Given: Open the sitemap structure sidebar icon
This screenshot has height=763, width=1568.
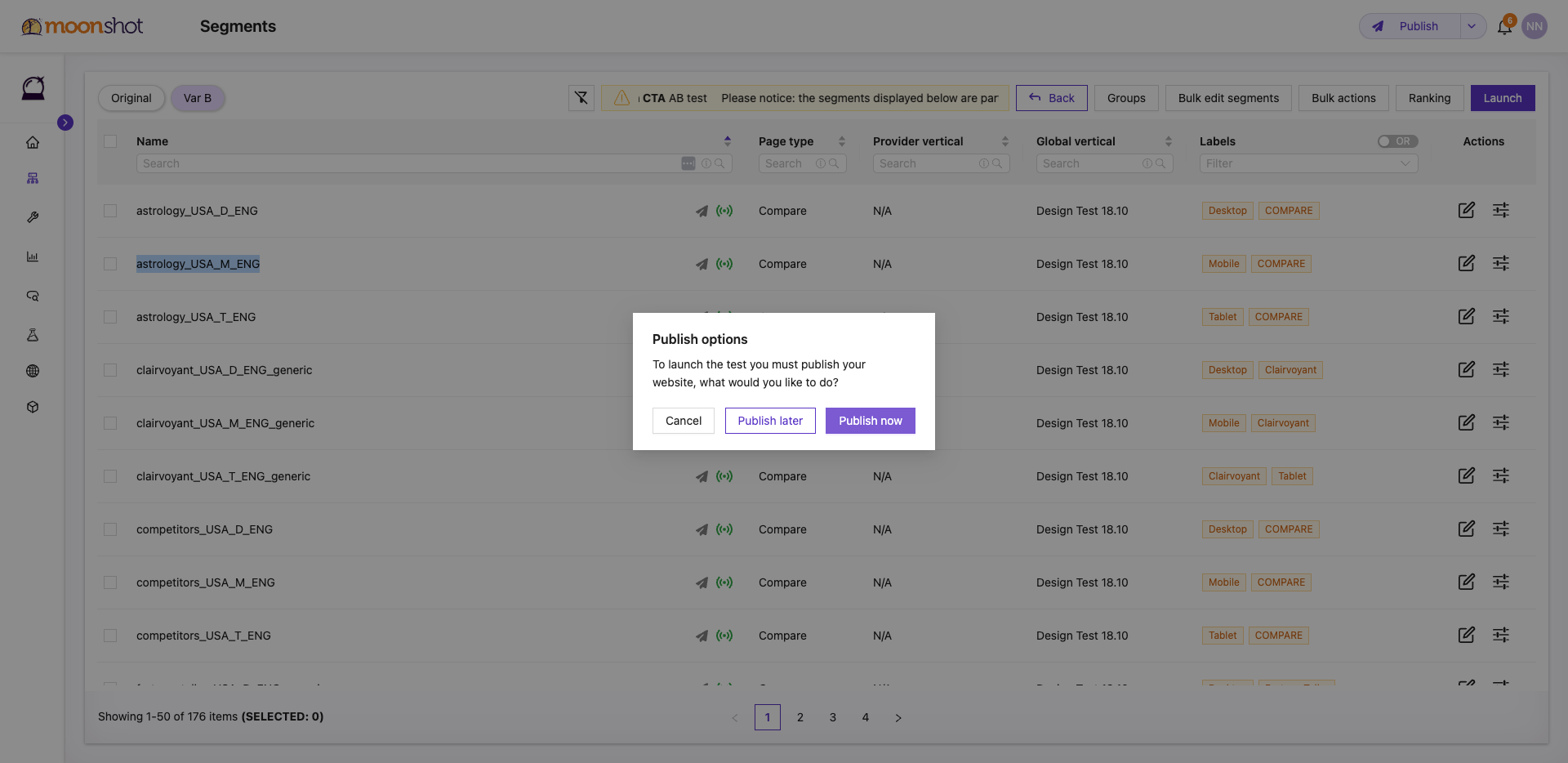Looking at the screenshot, I should [33, 178].
